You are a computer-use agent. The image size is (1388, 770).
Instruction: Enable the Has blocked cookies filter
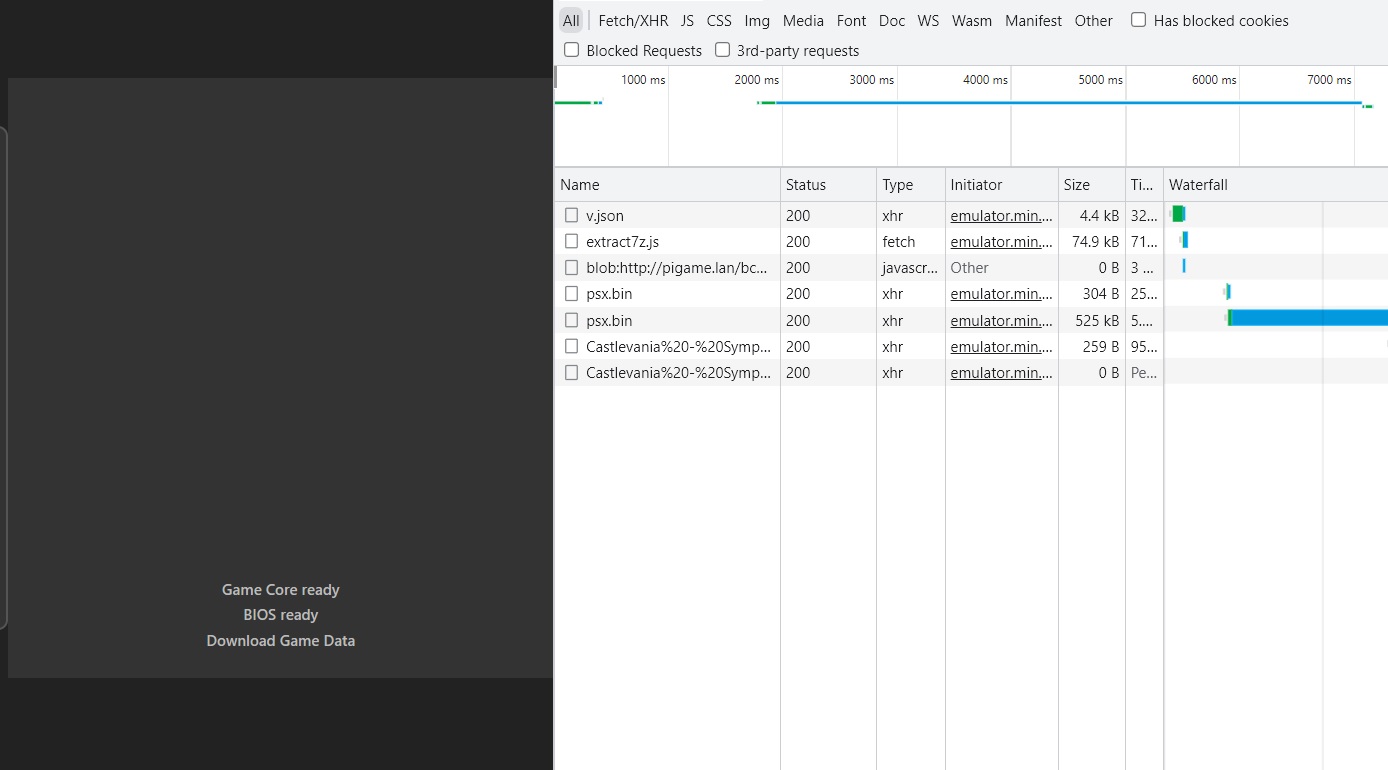[1138, 19]
